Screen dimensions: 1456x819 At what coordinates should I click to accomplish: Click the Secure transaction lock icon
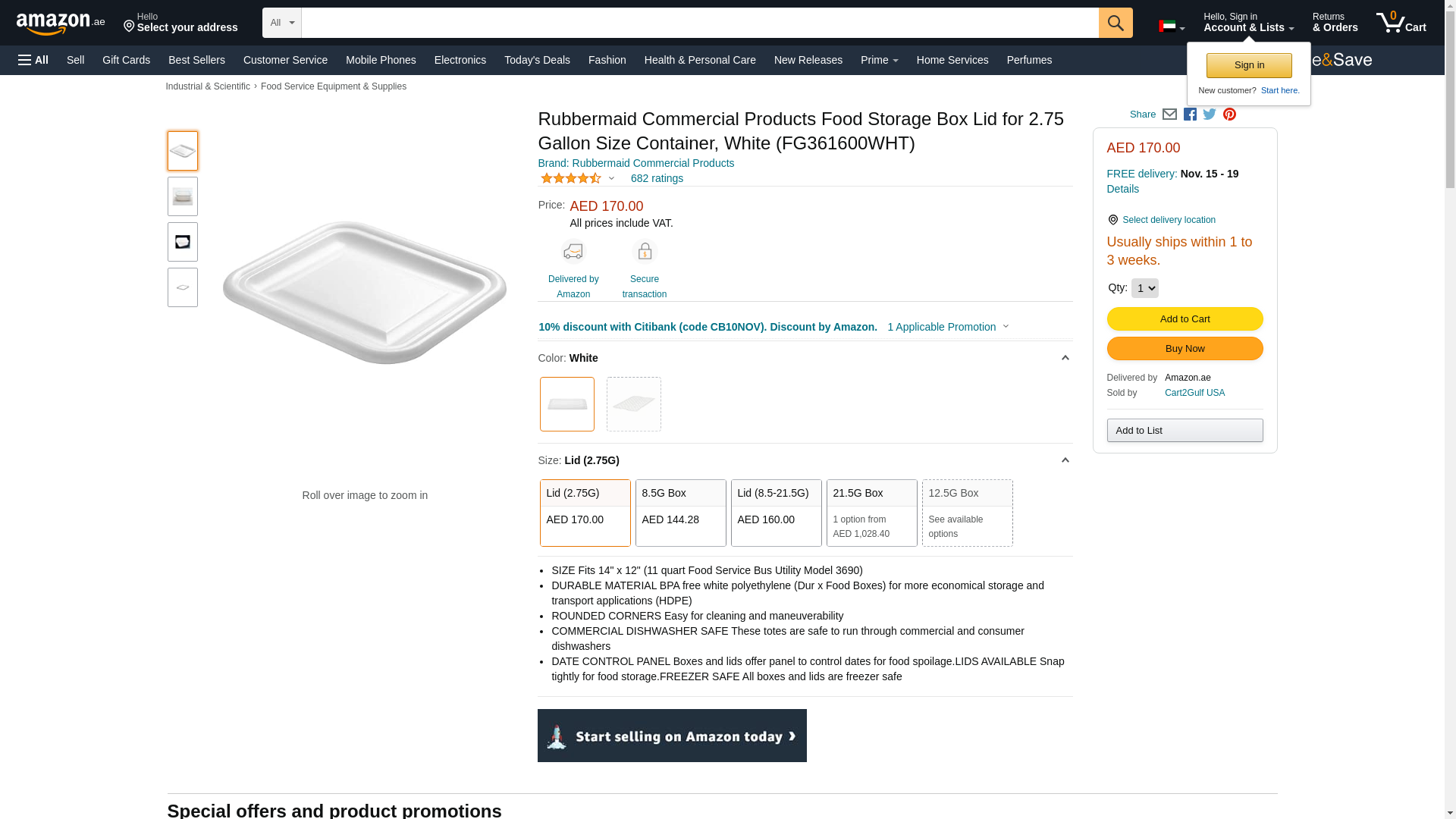(x=644, y=252)
